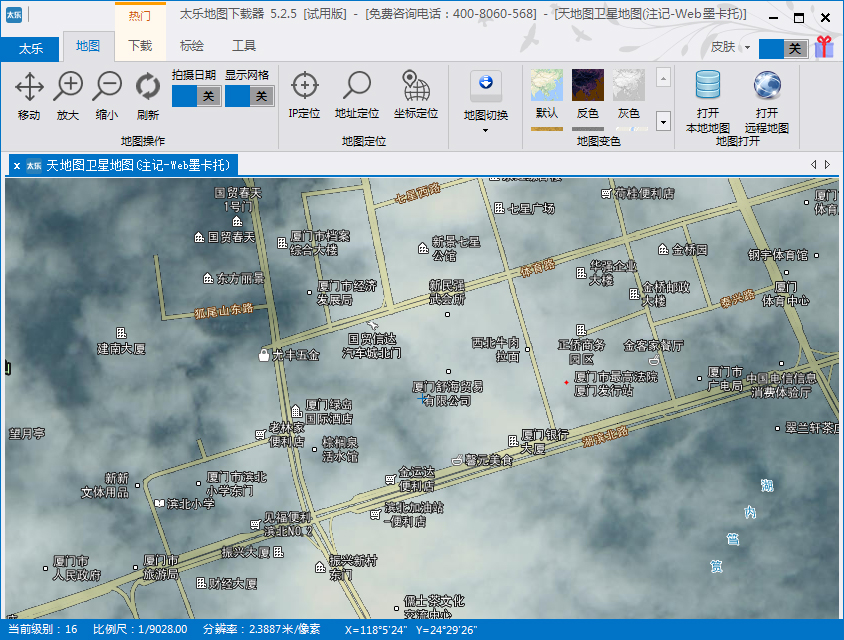Switch to the 地图 ribbon tab
The height and width of the screenshot is (640, 844).
[x=88, y=46]
